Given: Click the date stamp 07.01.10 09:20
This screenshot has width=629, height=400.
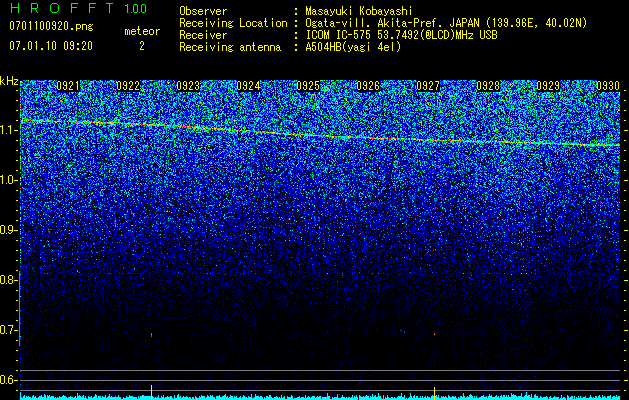Looking at the screenshot, I should coord(51,46).
